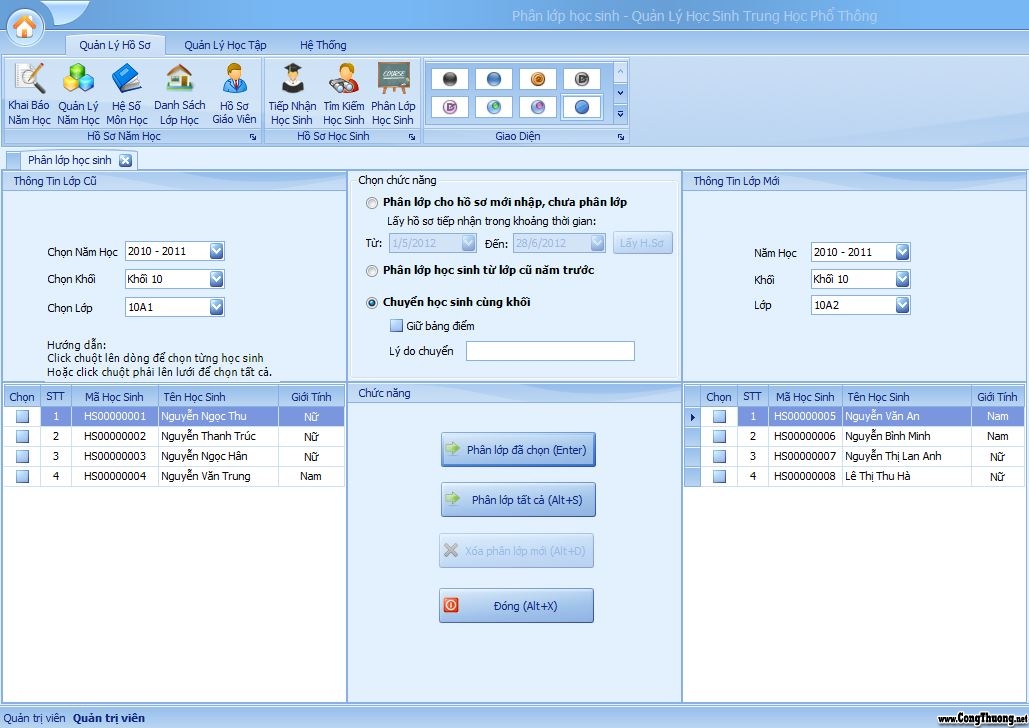Click student code HS00000006
Screen dimensions: 1029x728
pyautogui.click(x=805, y=437)
